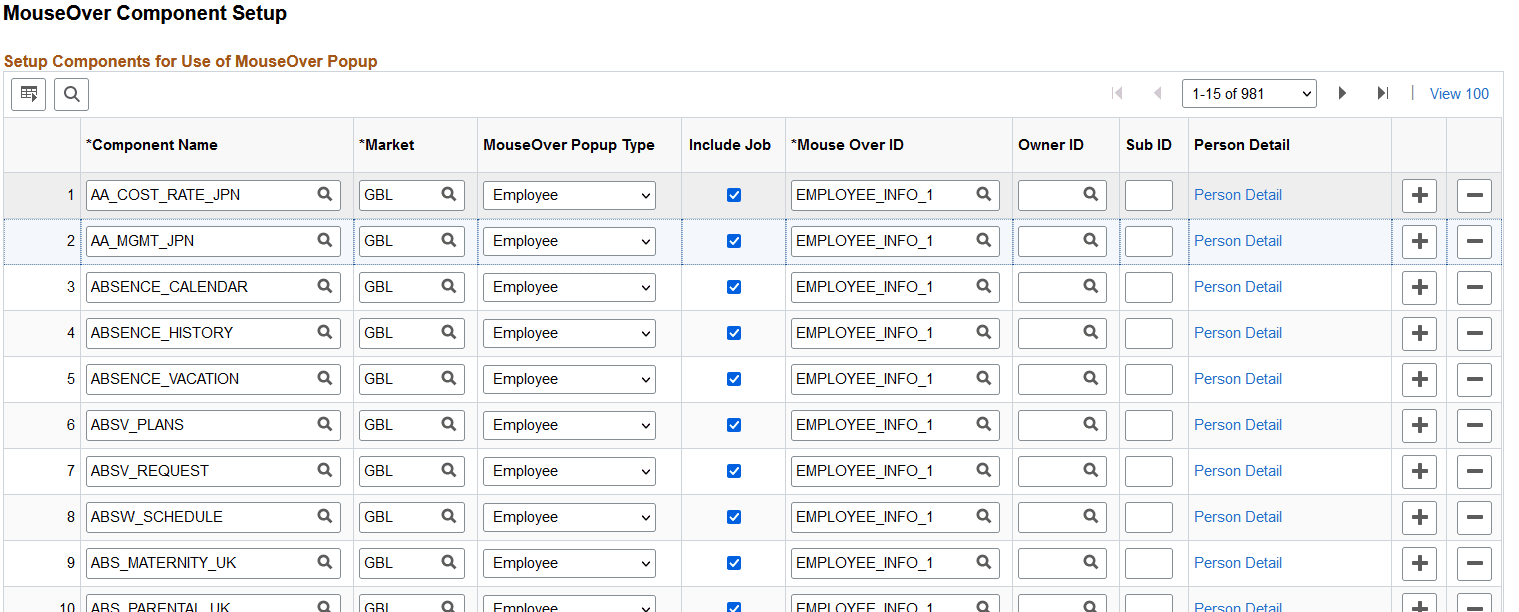This screenshot has width=1519, height=612.
Task: Uncheck Include Job for AA_COST_RATE_JPN
Action: [x=734, y=194]
